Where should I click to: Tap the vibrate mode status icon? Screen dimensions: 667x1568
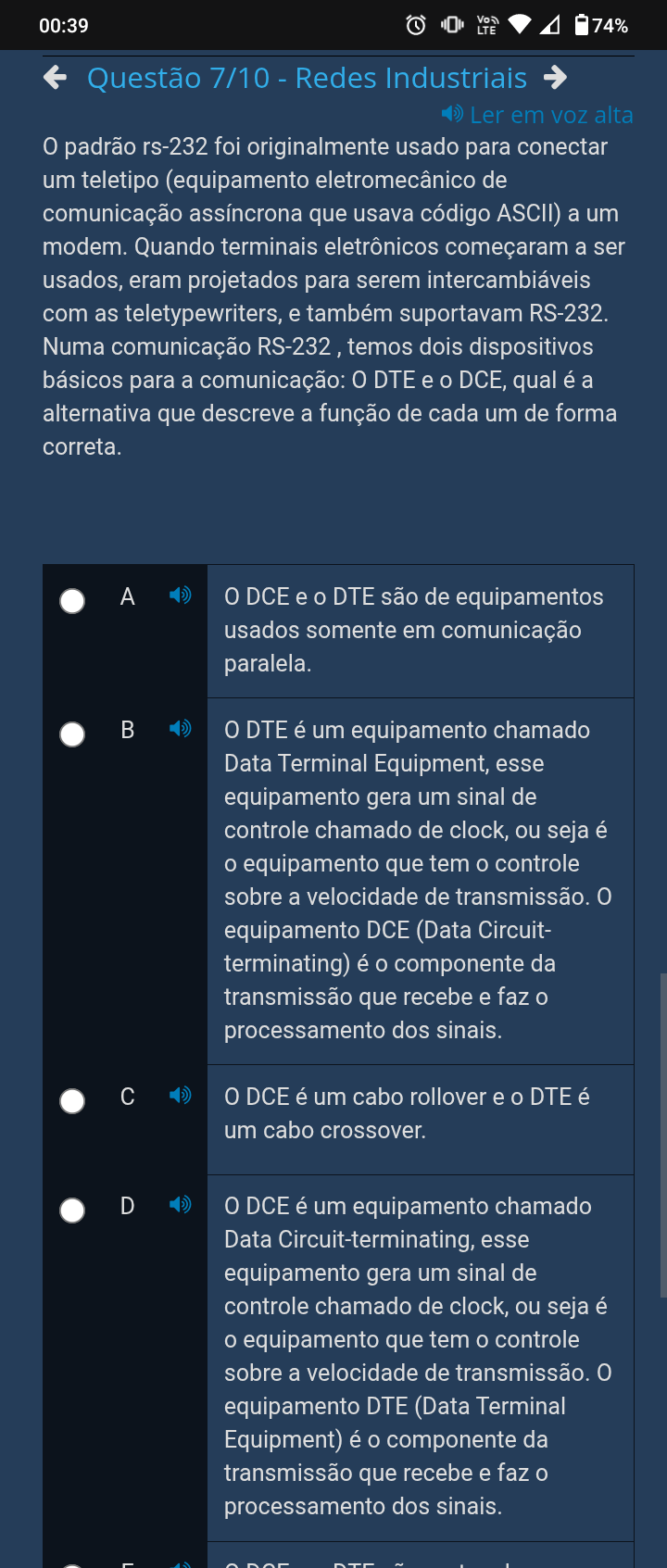(x=452, y=25)
